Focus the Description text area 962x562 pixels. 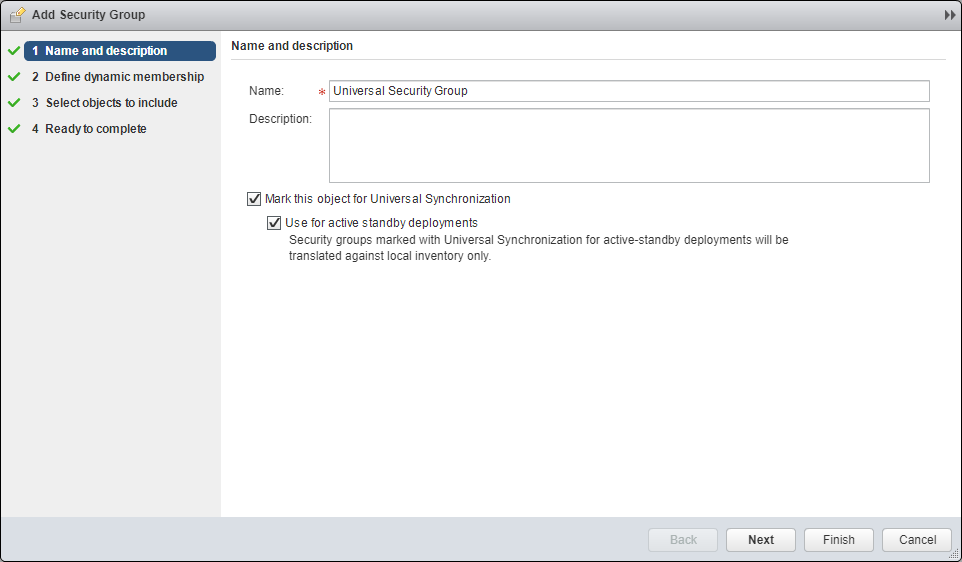pos(629,146)
